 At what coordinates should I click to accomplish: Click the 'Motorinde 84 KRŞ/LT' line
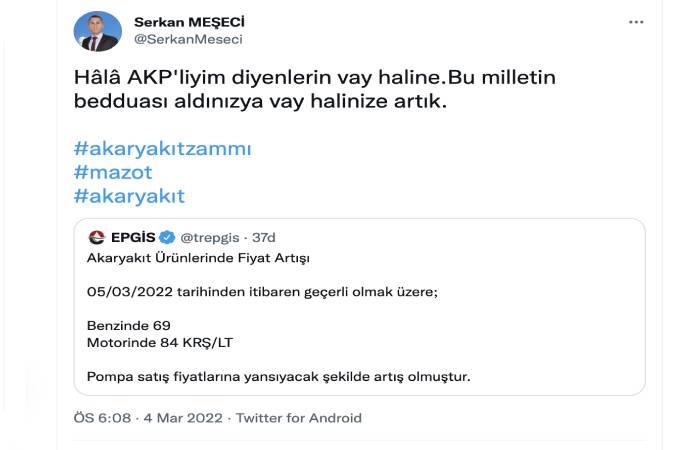click(160, 342)
